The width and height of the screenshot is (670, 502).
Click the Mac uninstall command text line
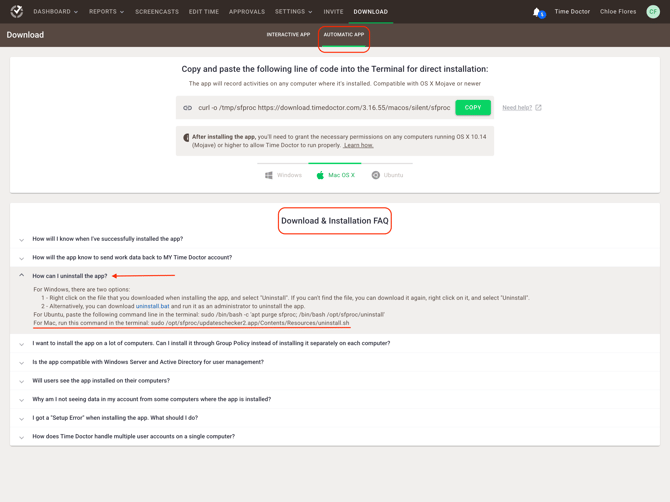coord(191,323)
